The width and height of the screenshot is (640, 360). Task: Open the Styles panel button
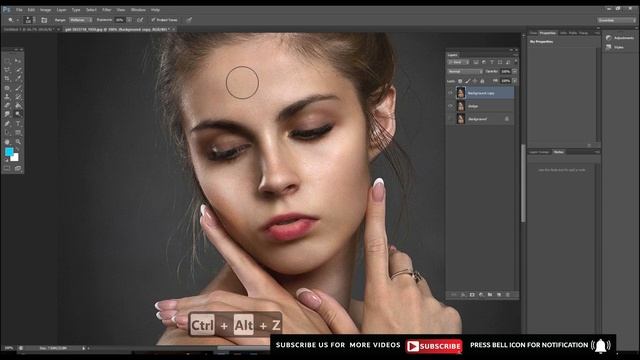coord(615,47)
